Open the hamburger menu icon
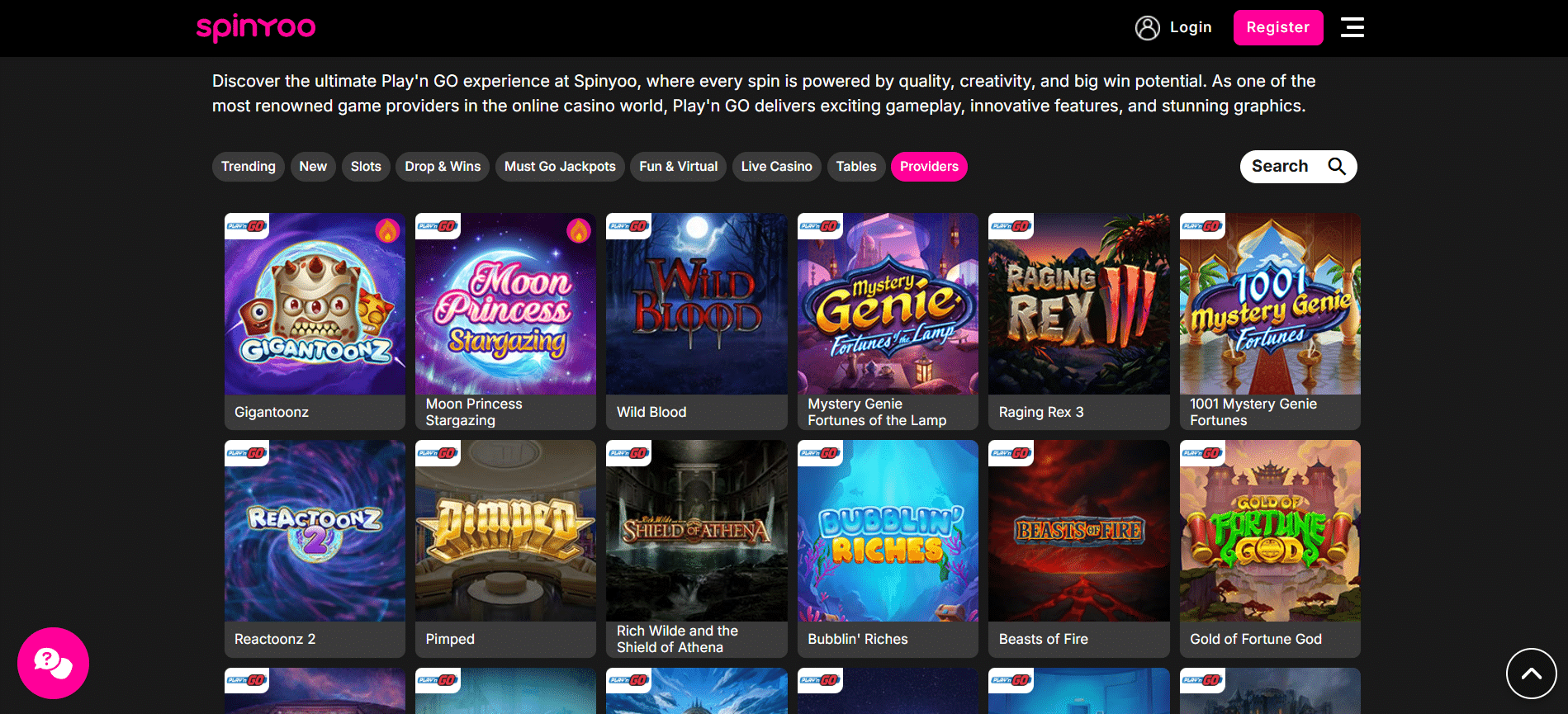This screenshot has height=714, width=1568. (x=1352, y=27)
